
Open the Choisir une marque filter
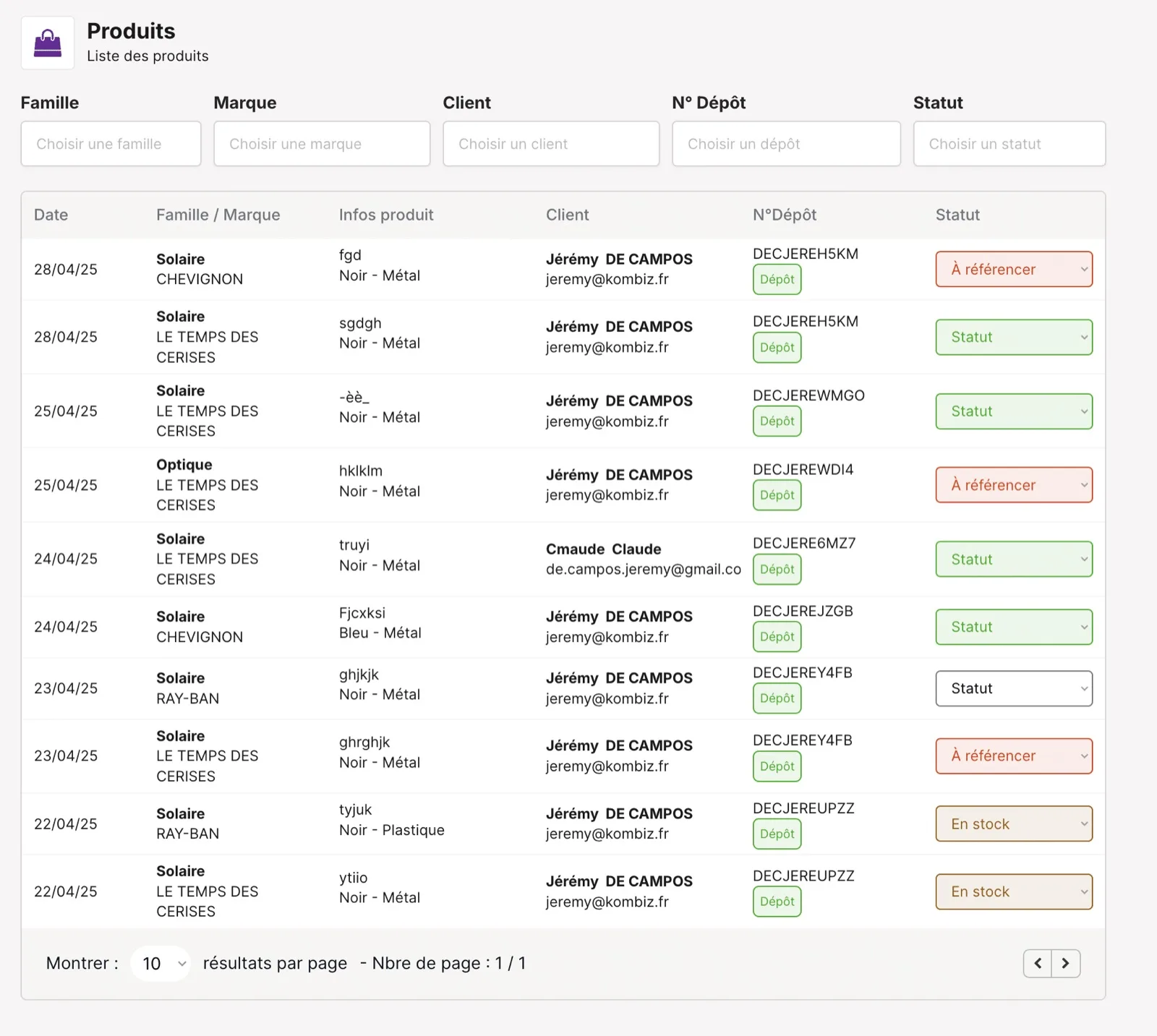pyautogui.click(x=322, y=144)
